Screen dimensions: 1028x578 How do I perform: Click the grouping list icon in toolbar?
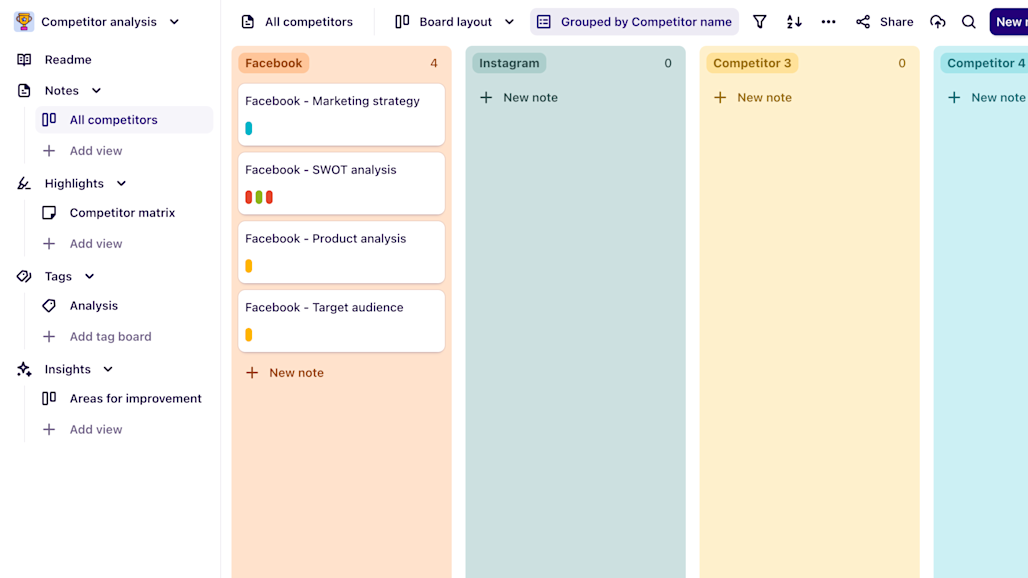click(544, 22)
